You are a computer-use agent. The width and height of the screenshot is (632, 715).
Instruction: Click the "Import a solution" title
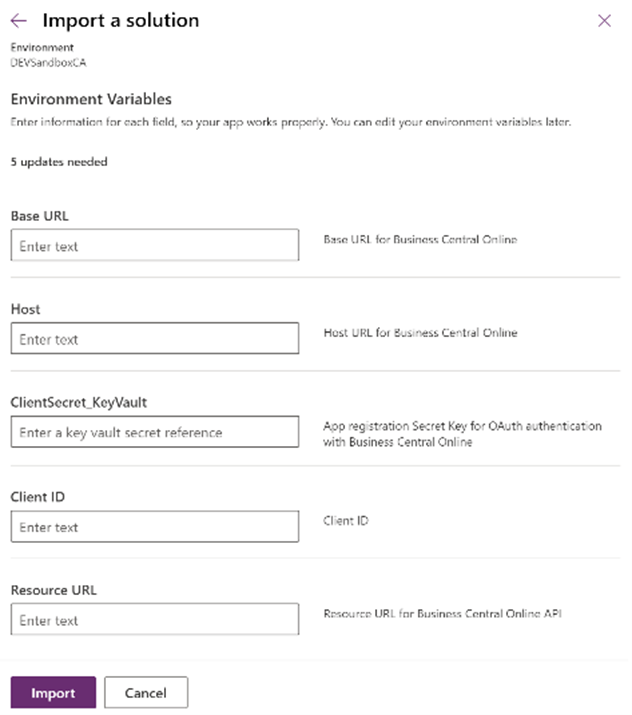(120, 21)
